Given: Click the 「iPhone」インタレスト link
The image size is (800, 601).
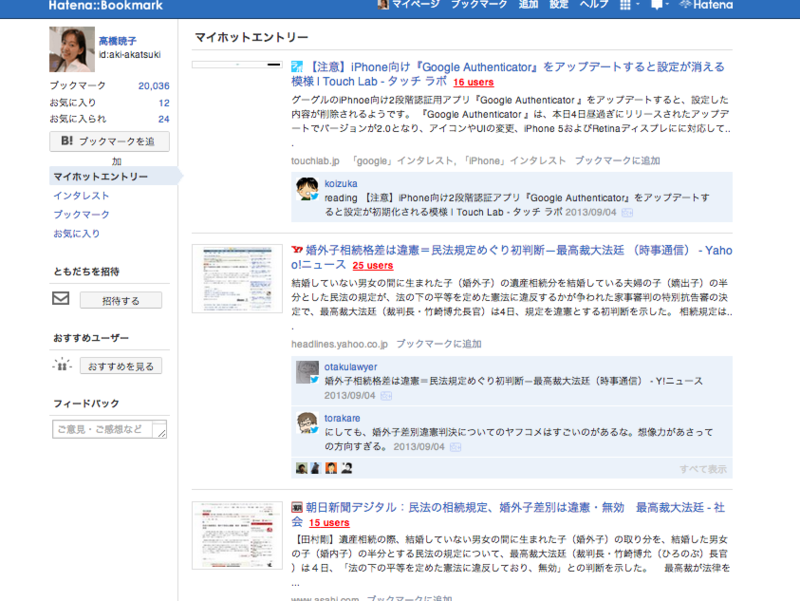Looking at the screenshot, I should coord(514,161).
